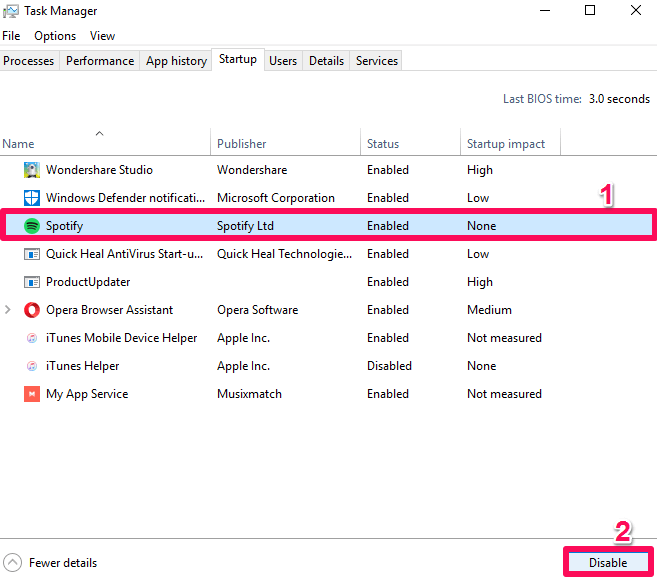Viewport: 657px width, 578px height.
Task: Select the Windows Defender notificati... name
Action: (125, 198)
